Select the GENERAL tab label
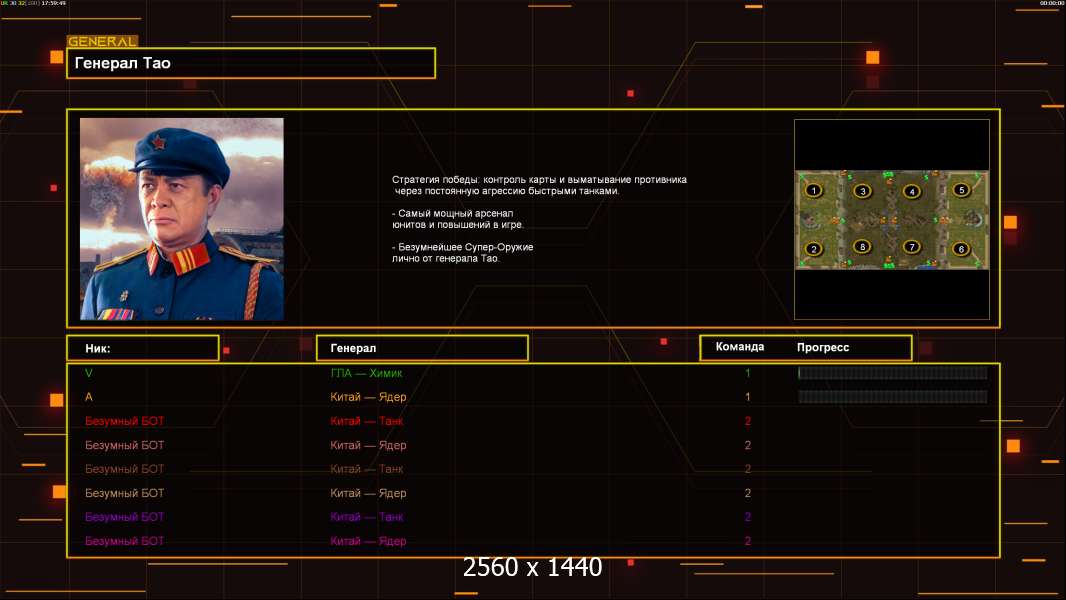The width and height of the screenshot is (1066, 600). pyautogui.click(x=103, y=41)
